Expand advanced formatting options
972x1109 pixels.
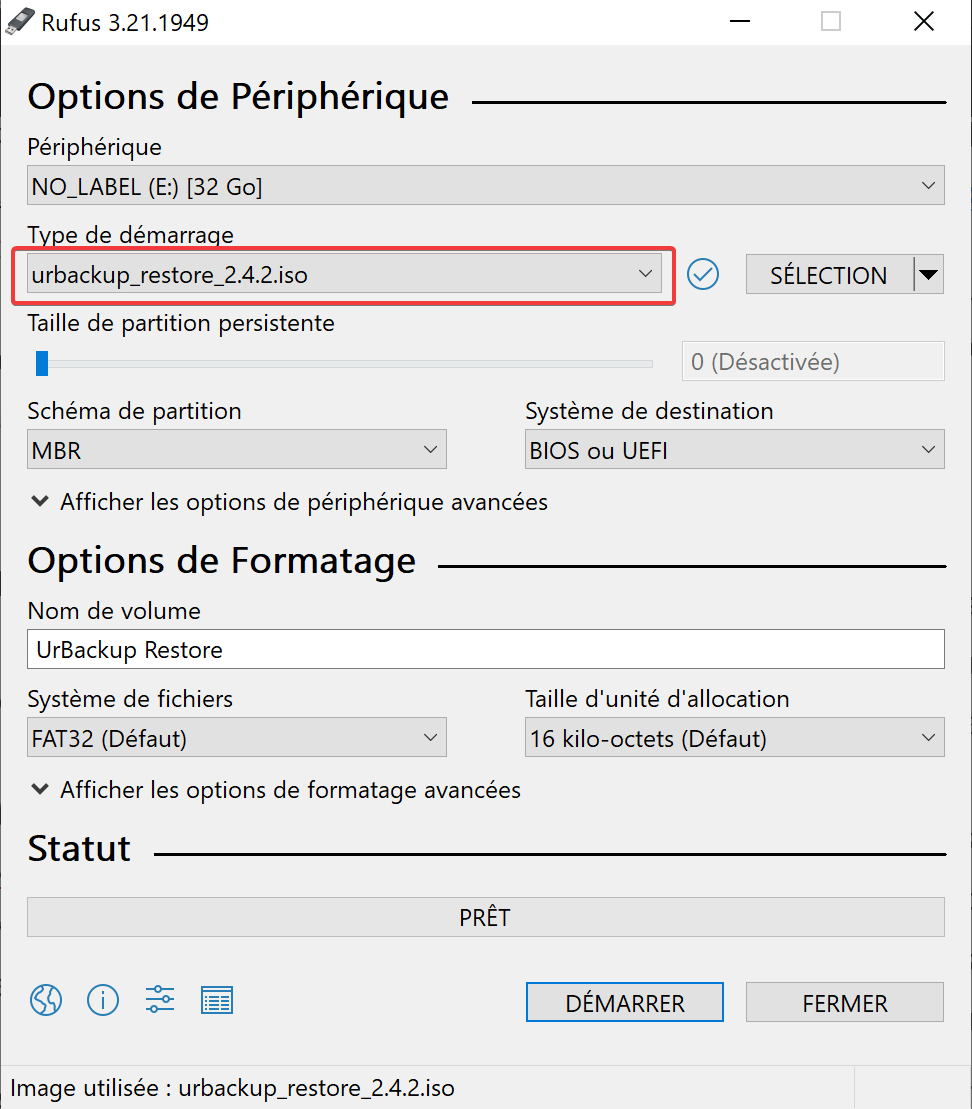(277, 790)
